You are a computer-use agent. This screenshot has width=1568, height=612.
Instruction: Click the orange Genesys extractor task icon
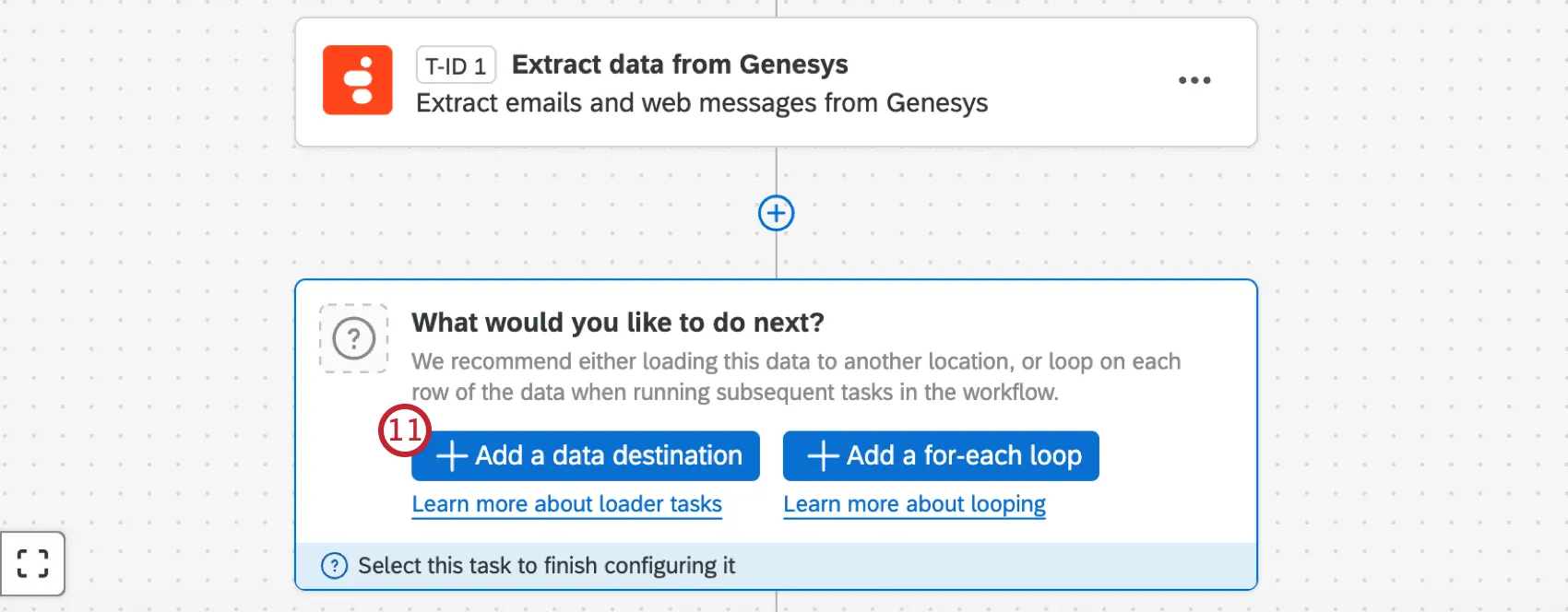[357, 80]
